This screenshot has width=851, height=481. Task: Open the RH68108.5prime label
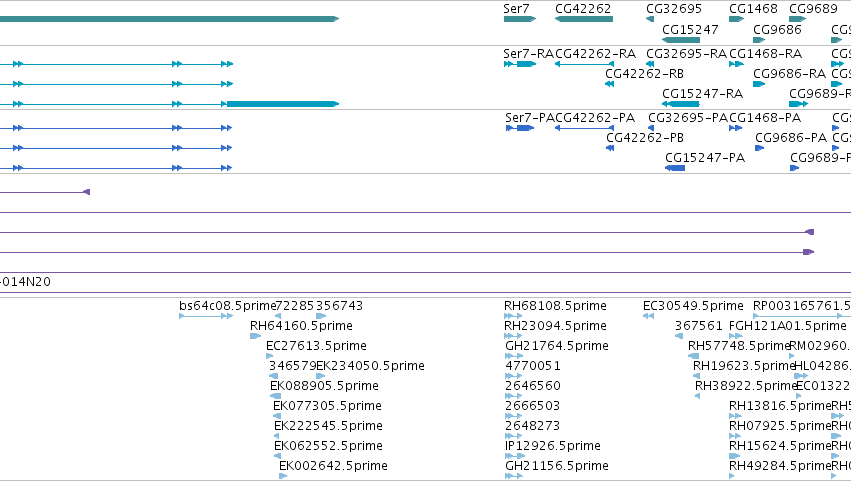click(x=555, y=306)
